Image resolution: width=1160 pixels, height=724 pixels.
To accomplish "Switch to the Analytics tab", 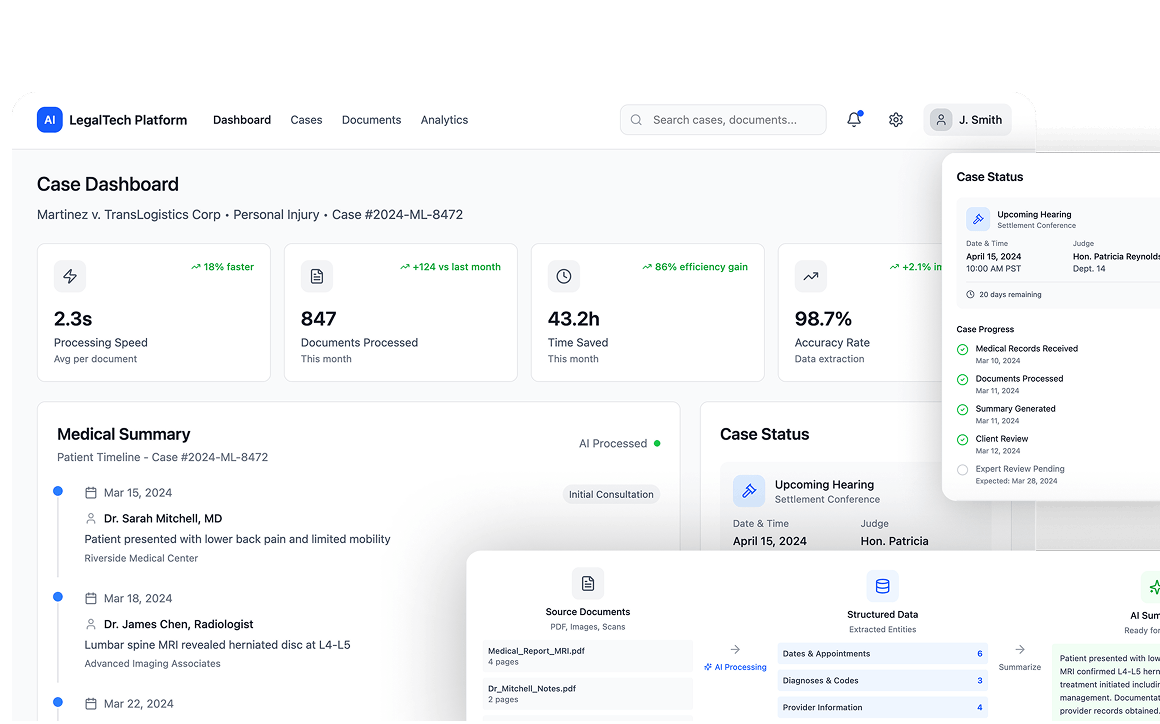I will click(x=444, y=119).
